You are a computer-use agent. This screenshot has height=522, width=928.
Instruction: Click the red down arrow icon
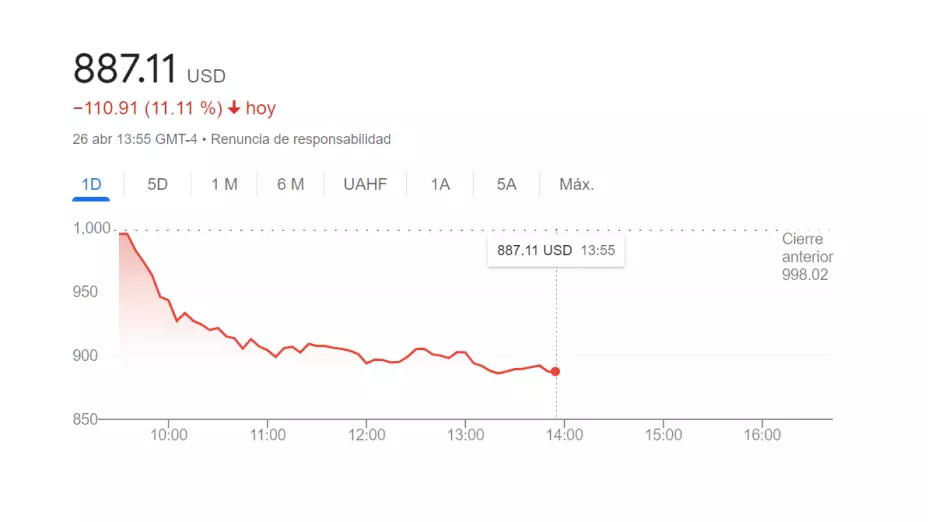[x=234, y=108]
